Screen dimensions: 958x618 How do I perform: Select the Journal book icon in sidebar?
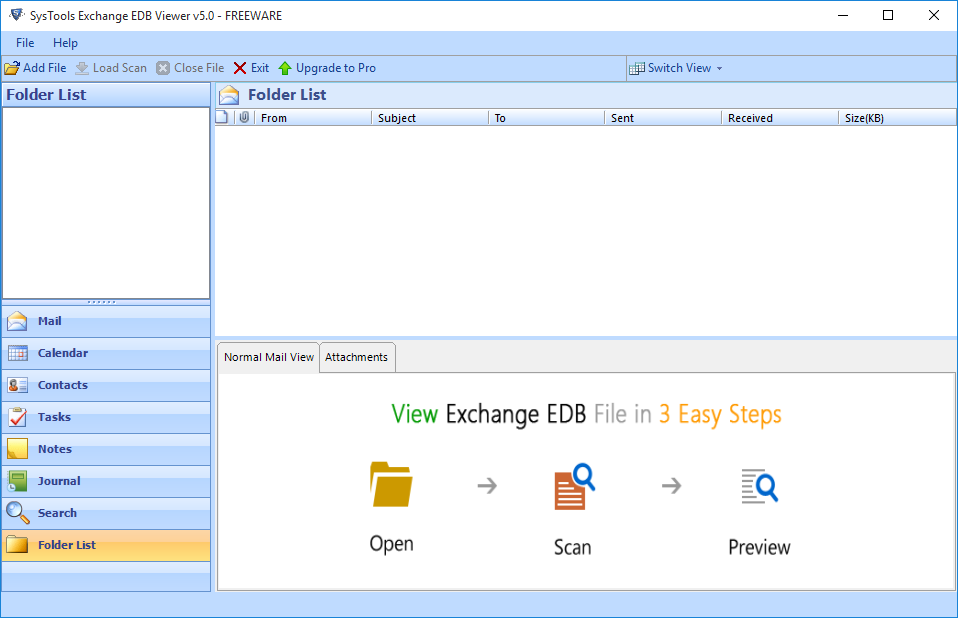pyautogui.click(x=18, y=481)
